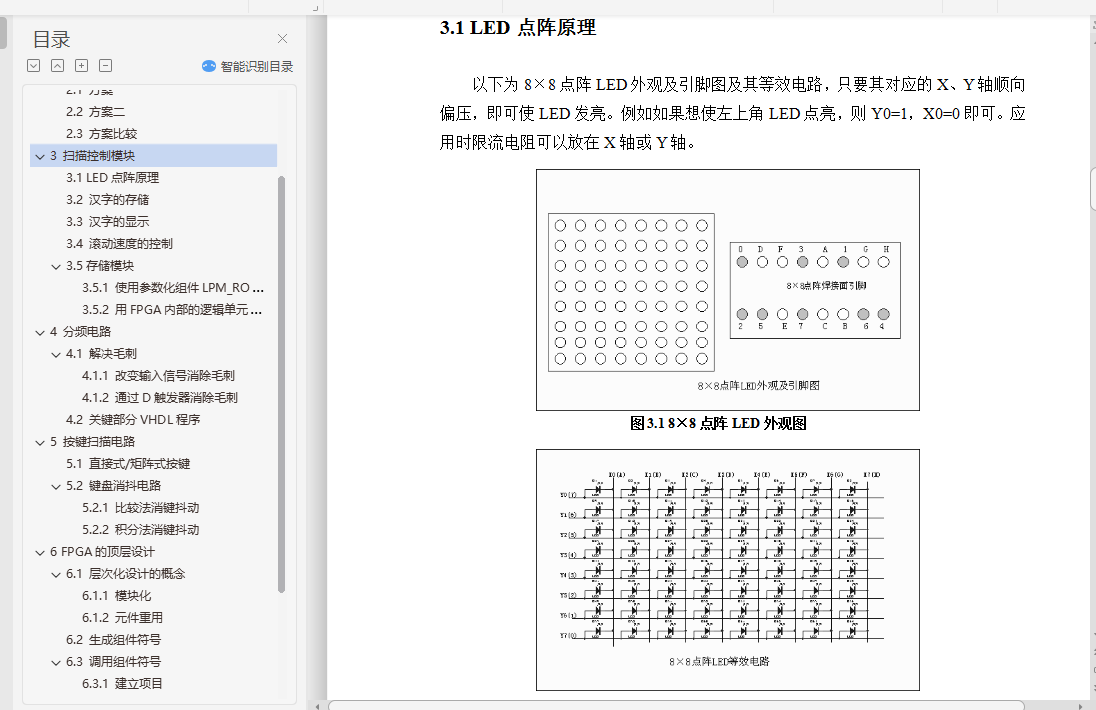Click the outline panel vertical scrollbar
1096x710 pixels.
click(x=282, y=384)
